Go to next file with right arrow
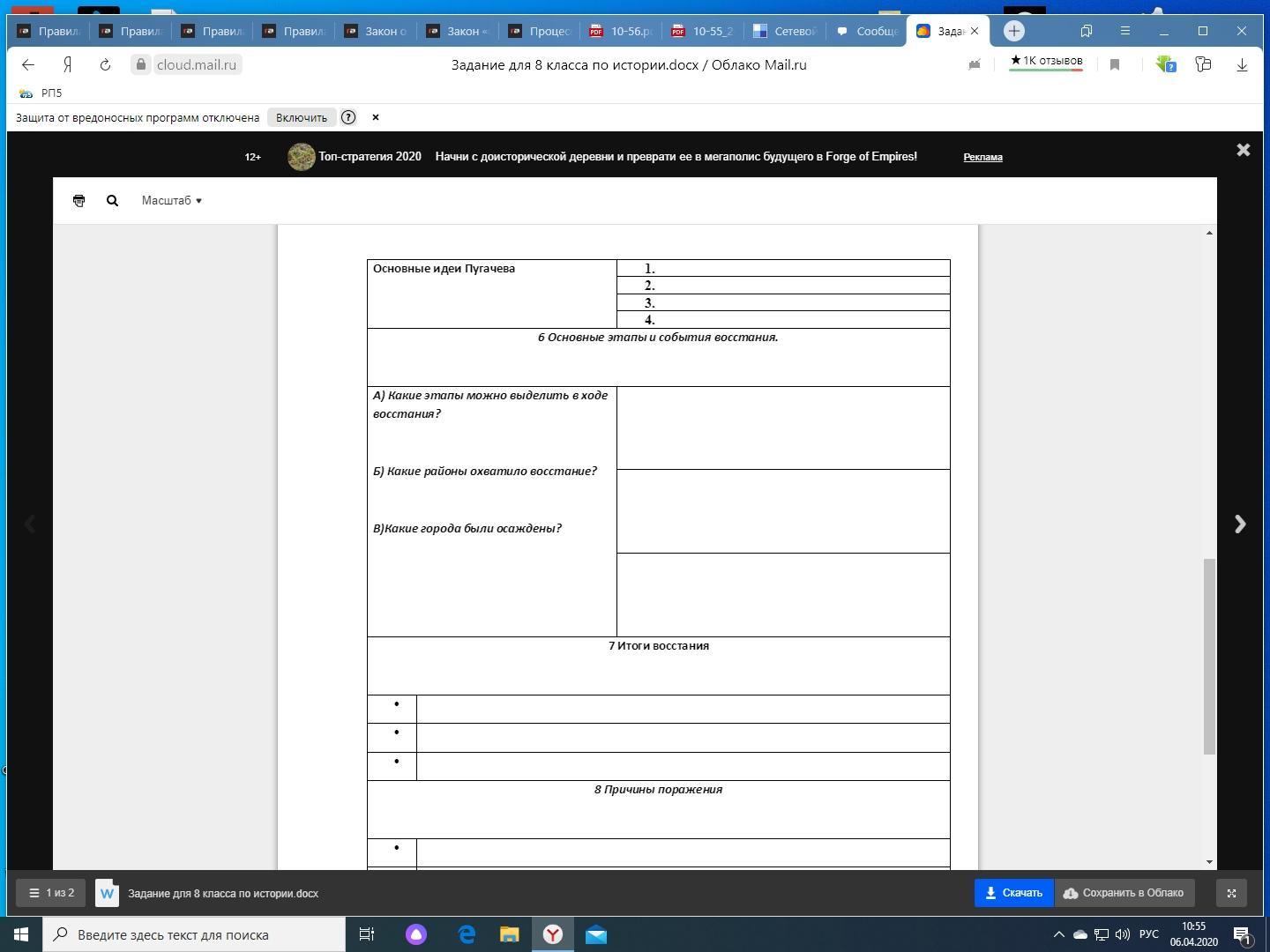The width and height of the screenshot is (1270, 952). pos(1240,524)
